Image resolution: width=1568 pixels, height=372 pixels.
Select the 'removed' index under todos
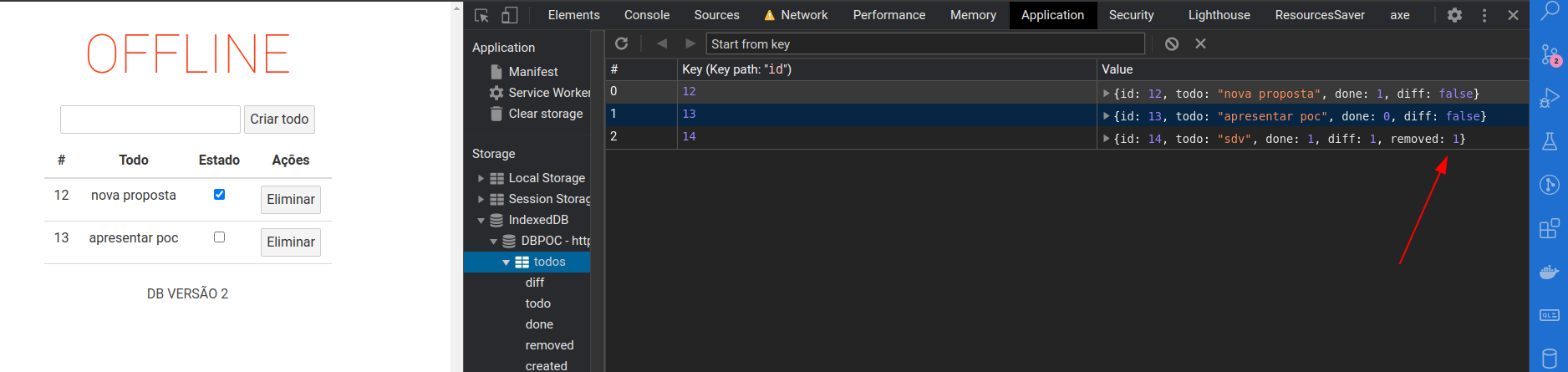549,345
